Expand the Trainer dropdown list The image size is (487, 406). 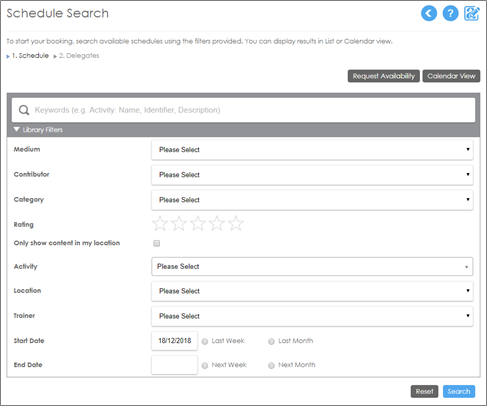pyautogui.click(x=312, y=316)
